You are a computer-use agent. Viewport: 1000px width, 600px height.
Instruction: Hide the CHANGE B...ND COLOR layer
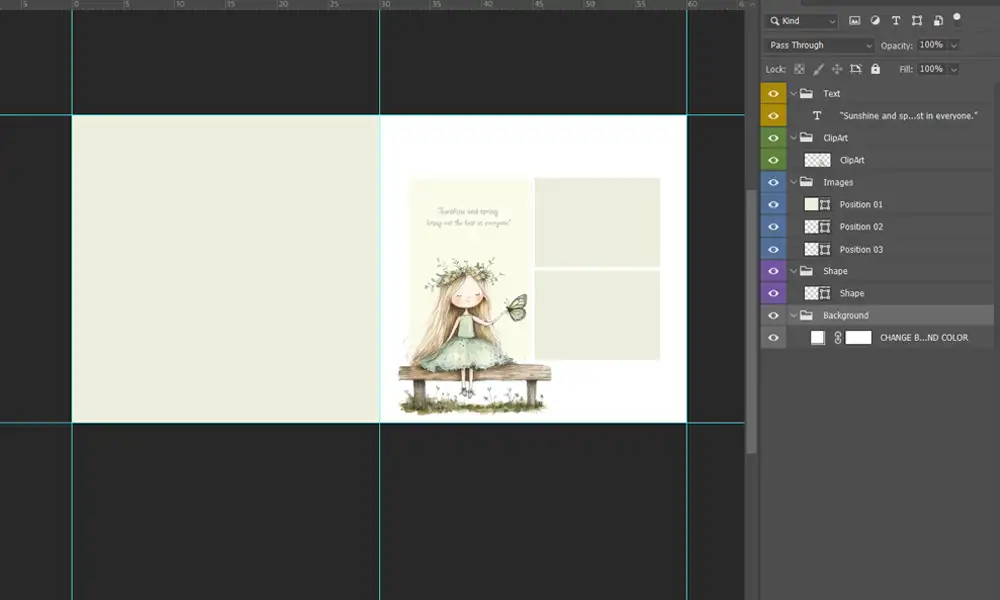pos(773,338)
